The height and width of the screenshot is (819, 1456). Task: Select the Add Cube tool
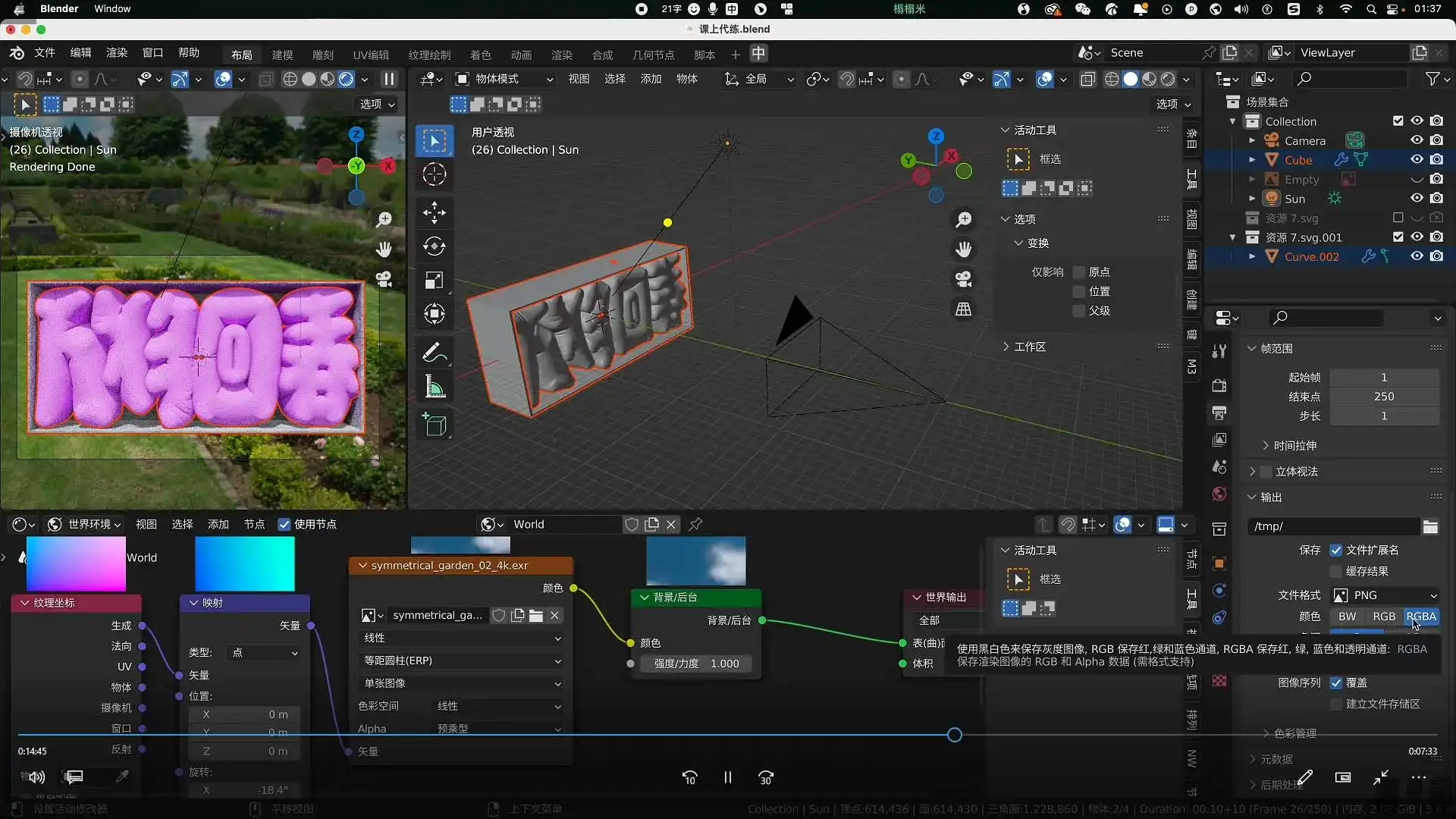point(435,425)
